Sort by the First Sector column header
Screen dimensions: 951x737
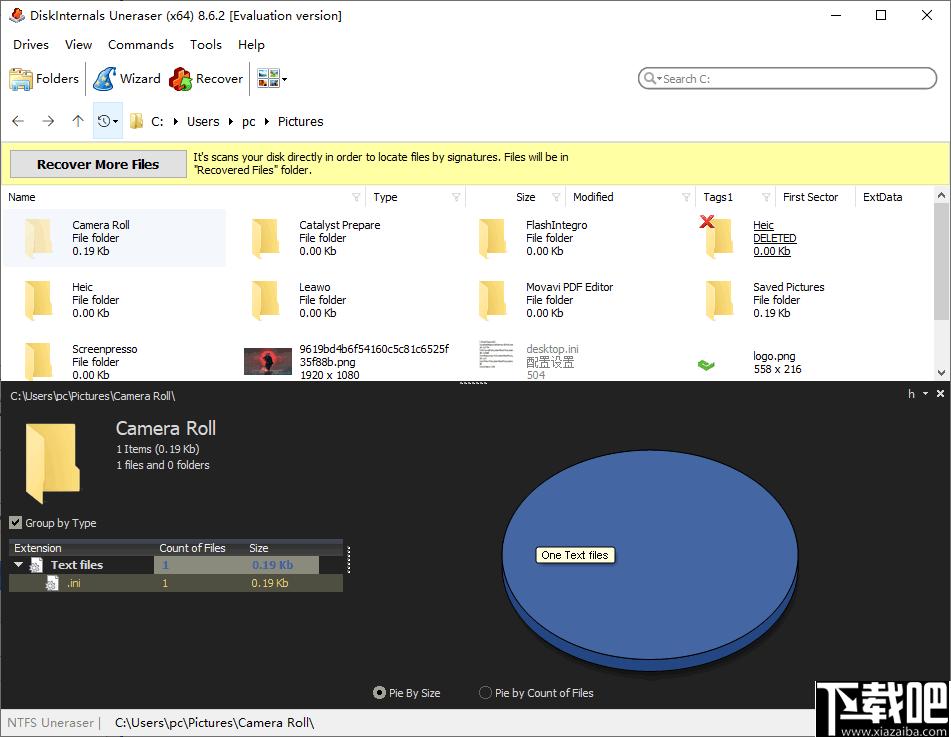[810, 197]
